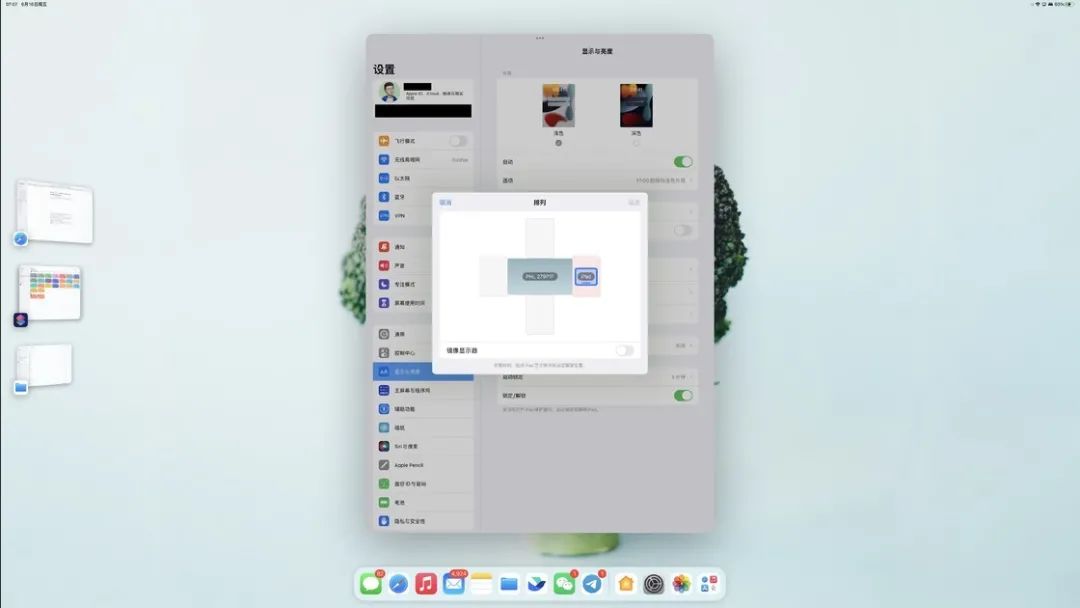The width and height of the screenshot is (1080, 608).
Task: Open 电池 (Battery) in the sidebar
Action: tap(423, 503)
